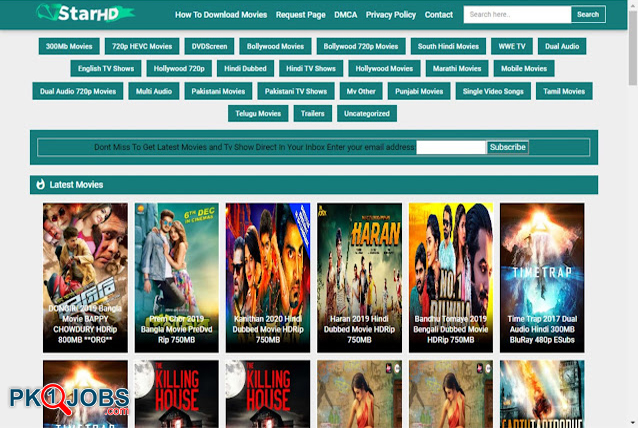Open Dual Audio 720p Movies category

pyautogui.click(x=78, y=91)
